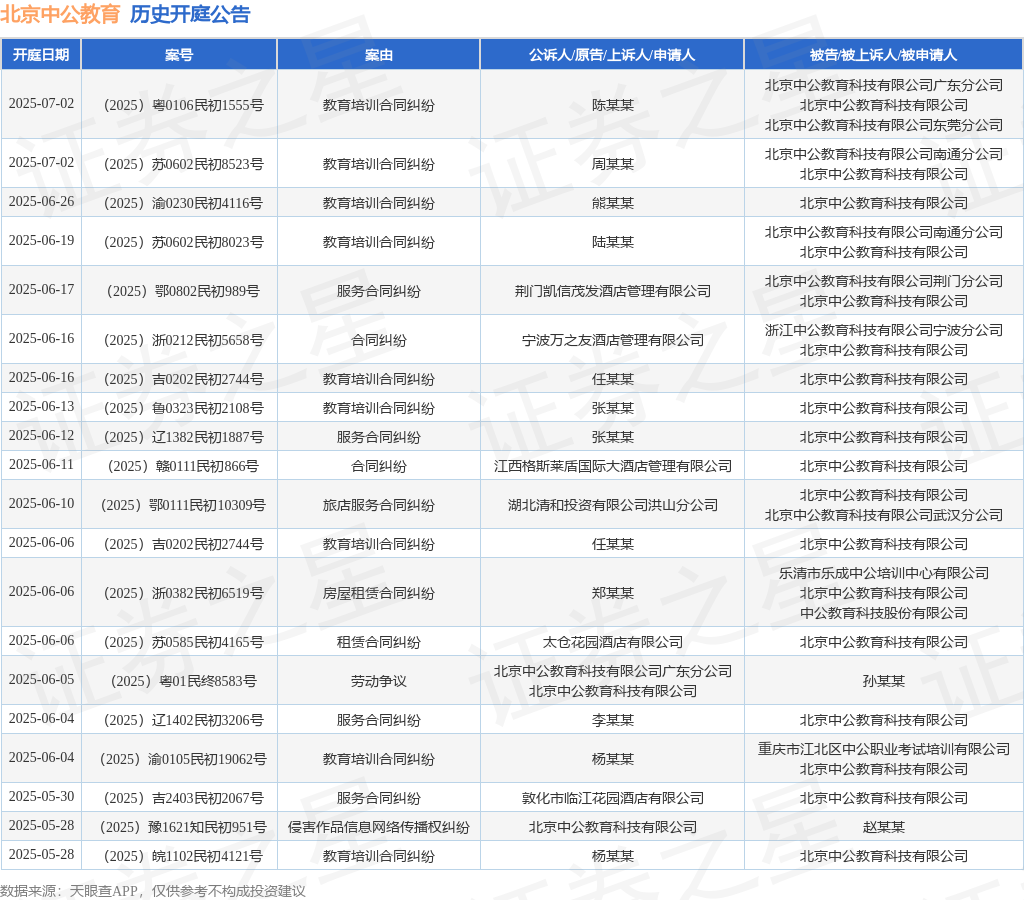The image size is (1024, 900).
Task: Select defendant 乐清市乐成中公培训中心有限公司
Action: click(x=884, y=573)
